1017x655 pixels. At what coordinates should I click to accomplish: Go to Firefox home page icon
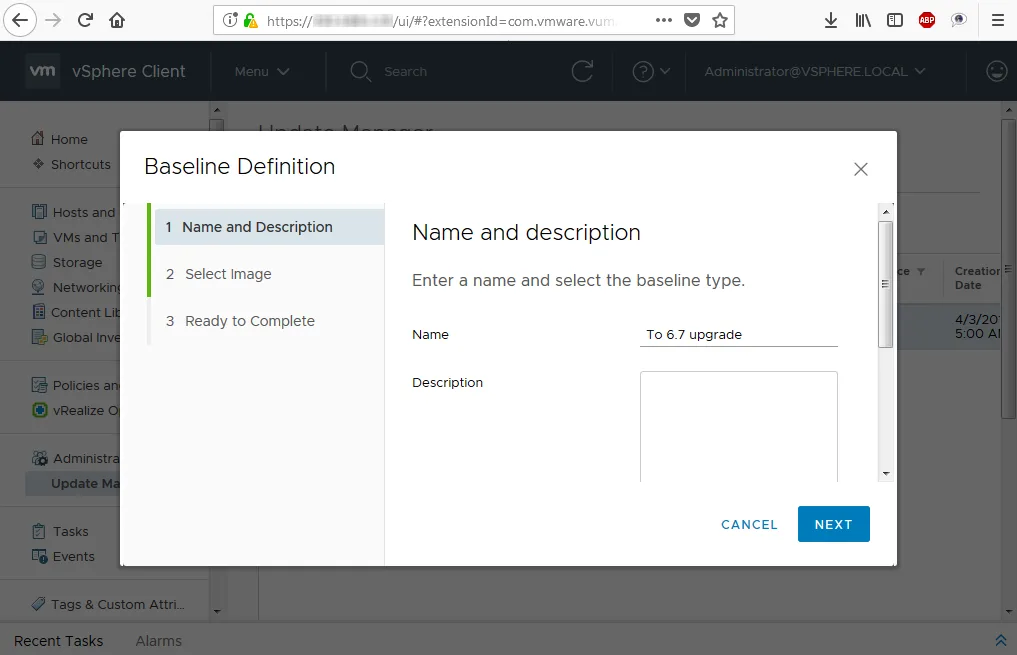coord(117,20)
